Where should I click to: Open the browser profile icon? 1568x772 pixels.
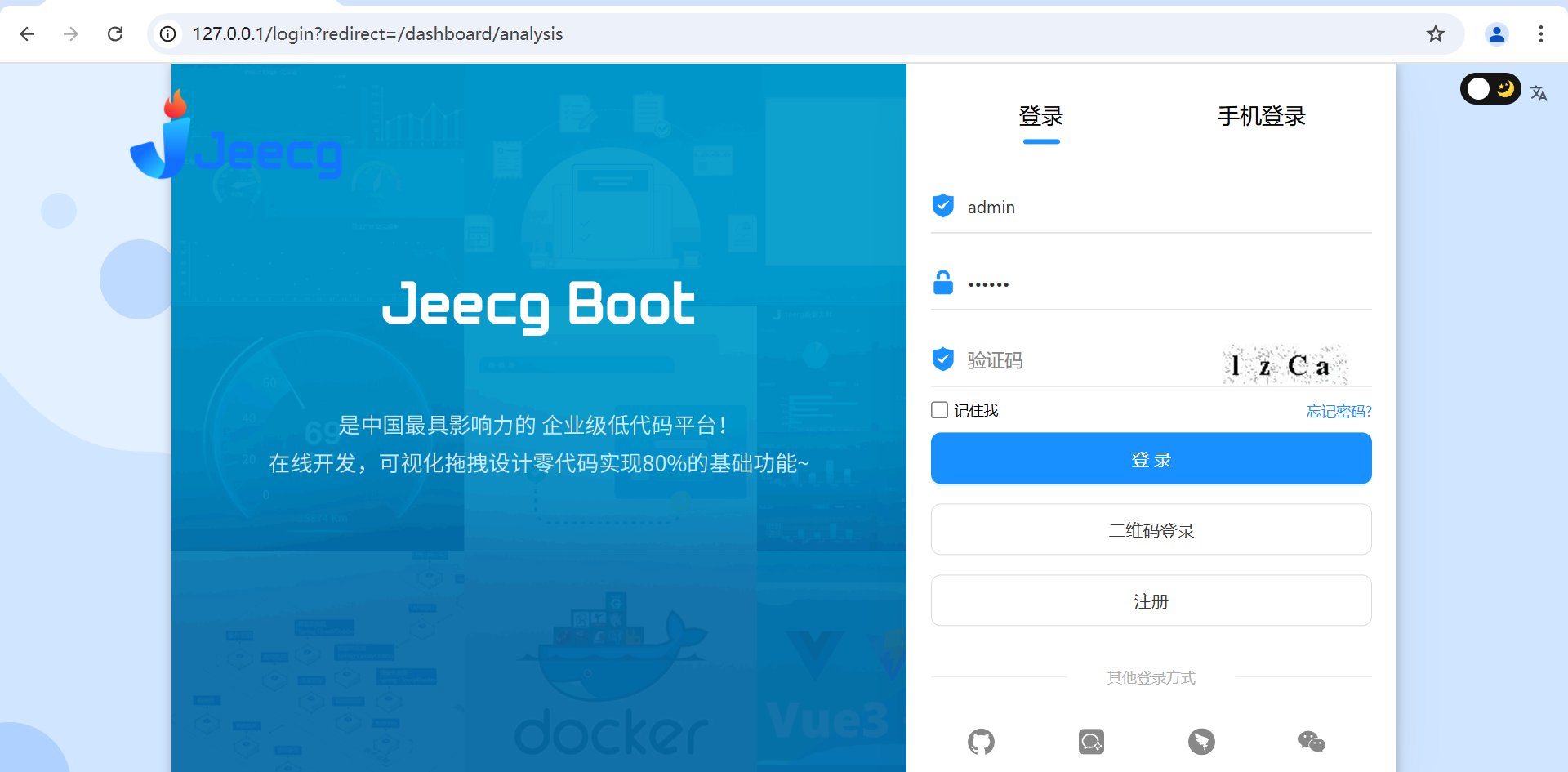1497,33
